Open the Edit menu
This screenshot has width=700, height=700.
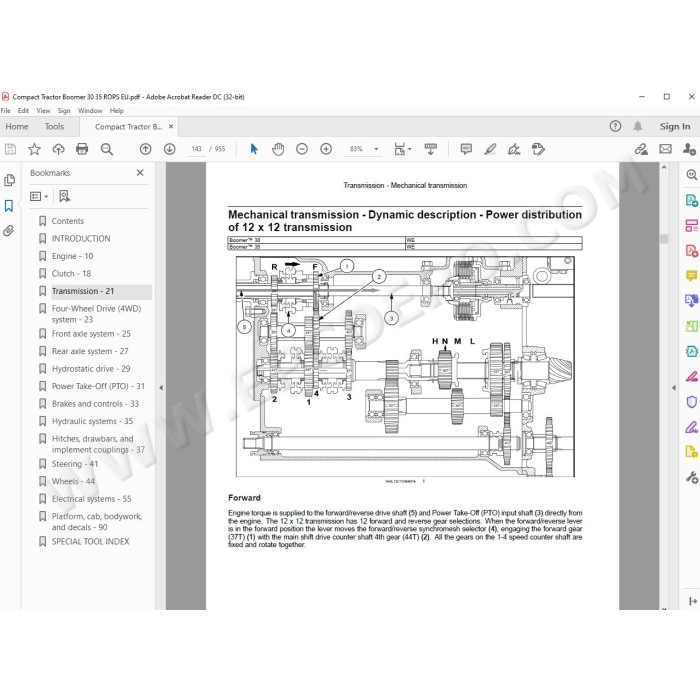click(23, 111)
